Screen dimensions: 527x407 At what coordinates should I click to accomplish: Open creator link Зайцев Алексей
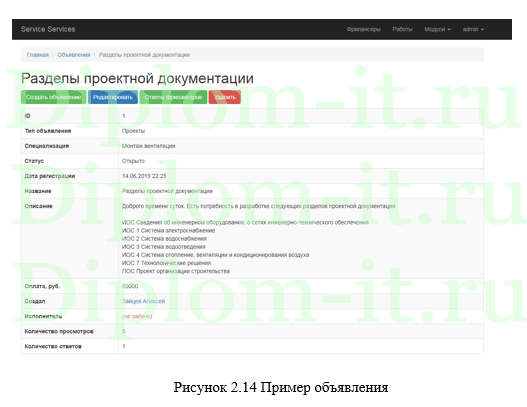point(144,301)
